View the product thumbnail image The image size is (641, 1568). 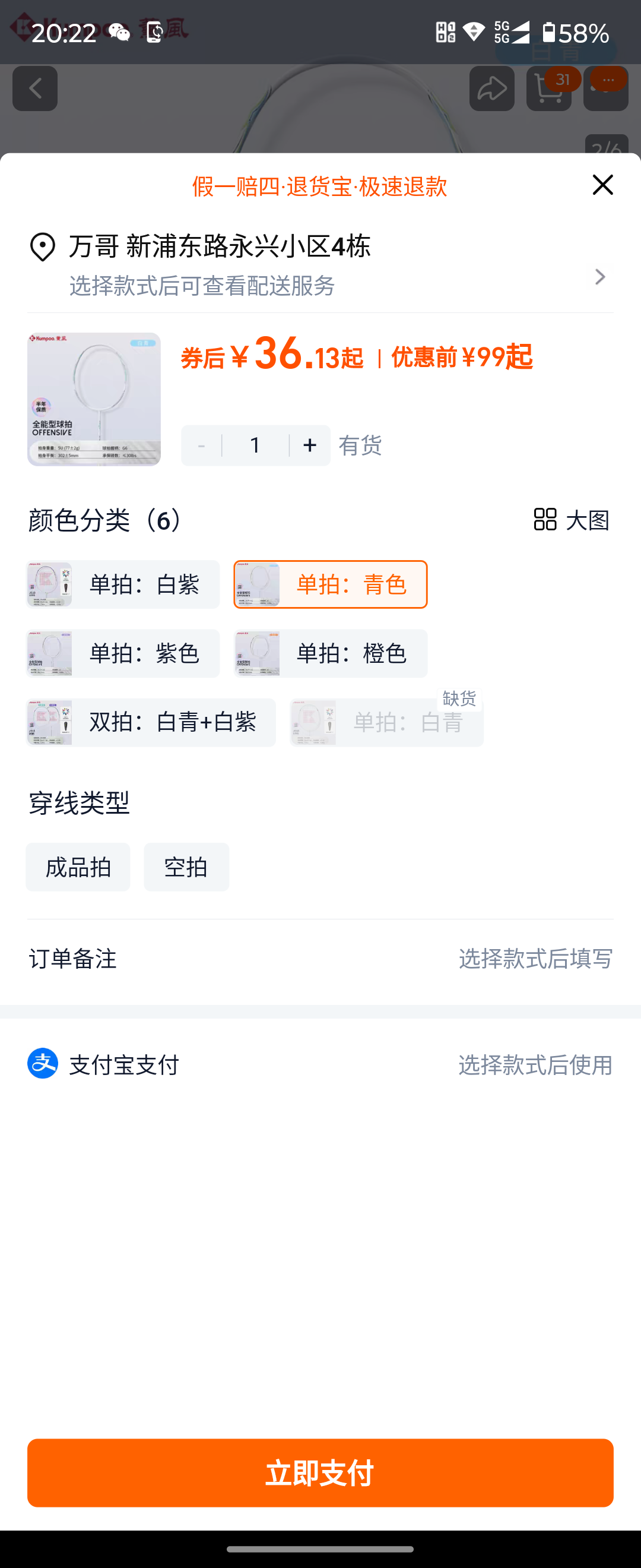click(x=94, y=399)
